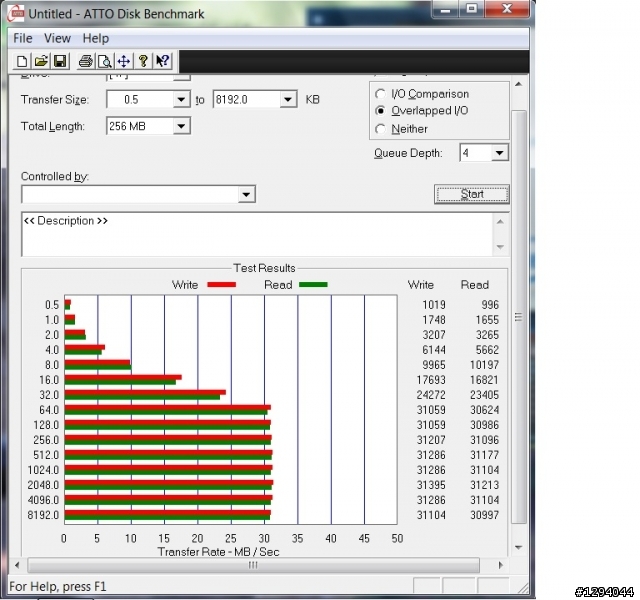Image resolution: width=640 pixels, height=600 pixels.
Task: Click the Transfer Rate - MB / Sec label
Action: point(218,552)
